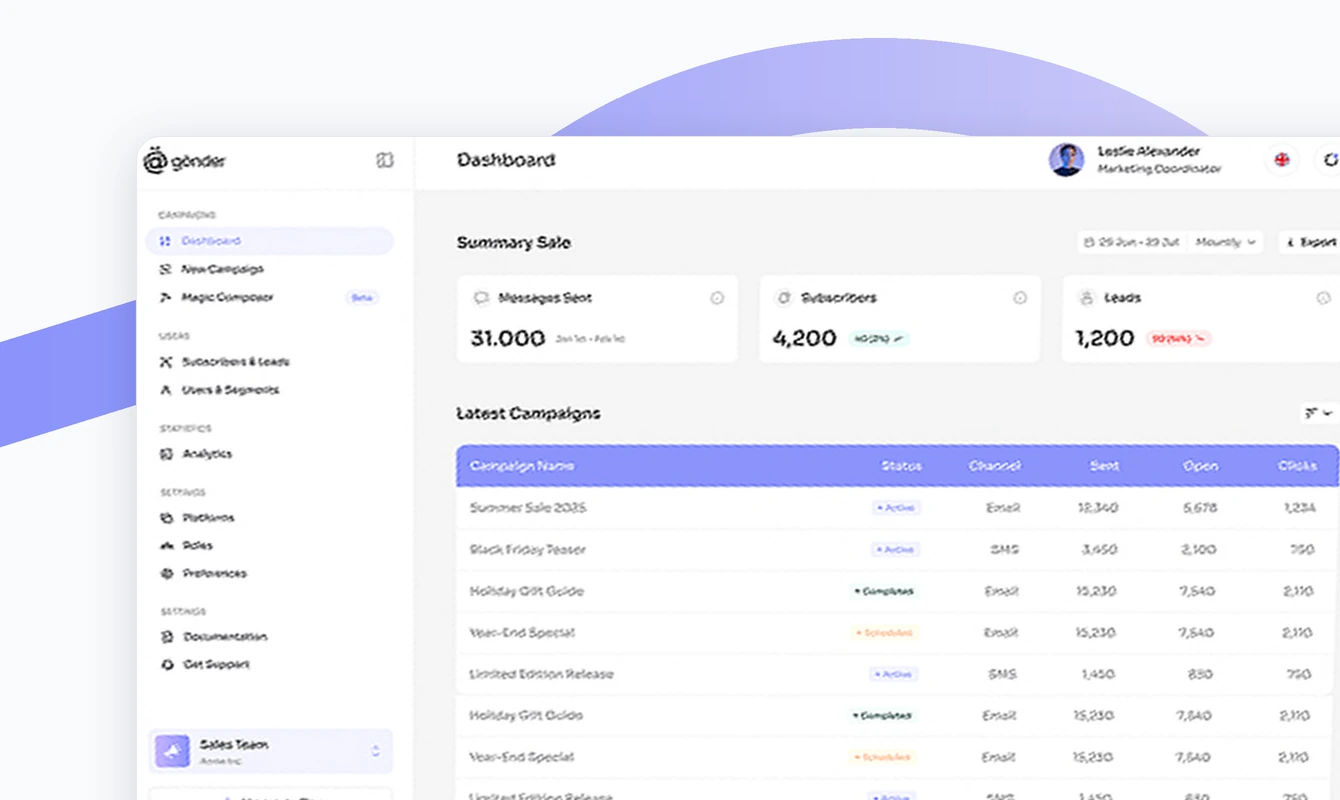Click Active status badge for Black Friday Teaser
The height and width of the screenshot is (800, 1340).
point(895,550)
